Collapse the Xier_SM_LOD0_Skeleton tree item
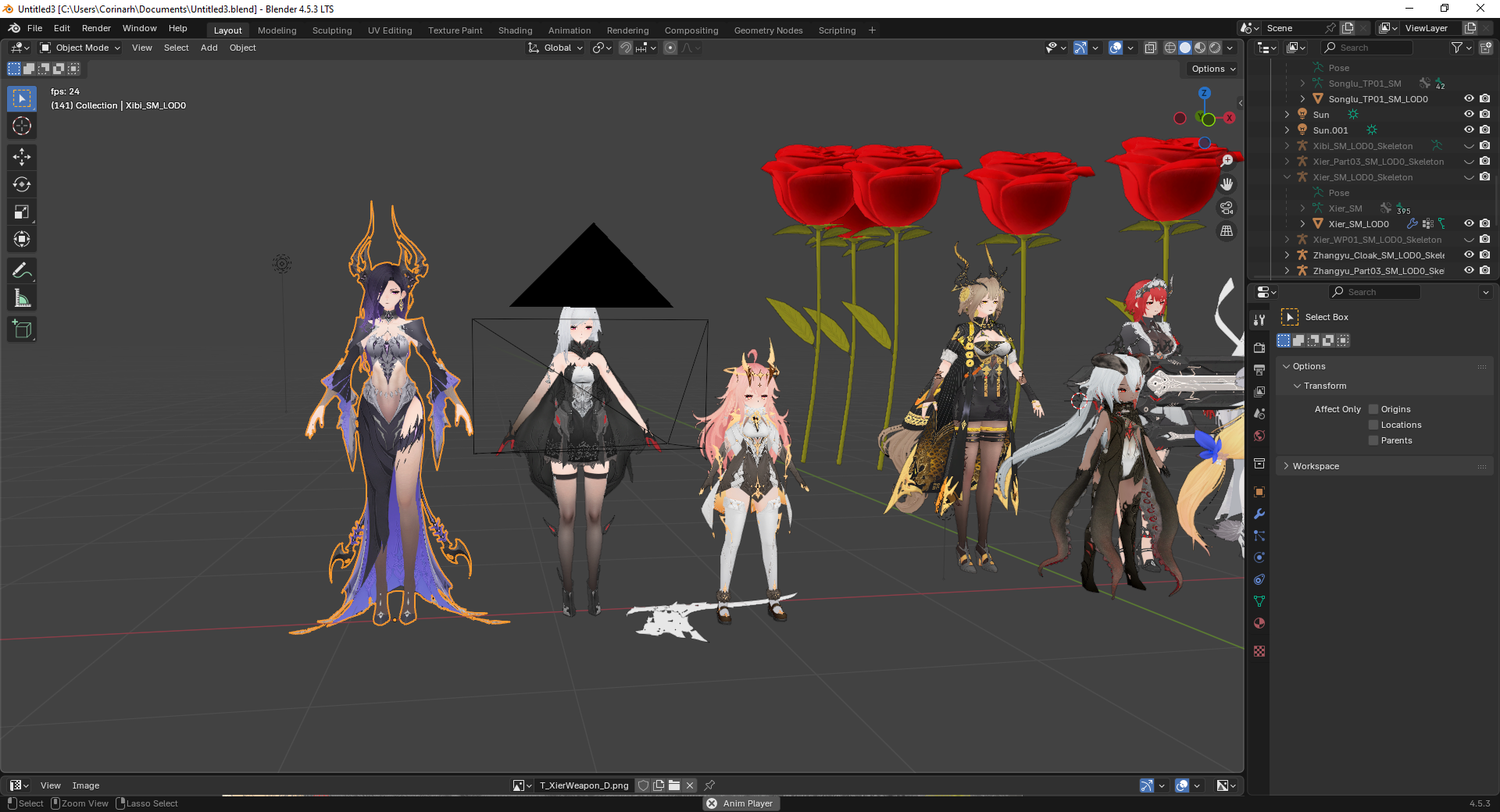1500x812 pixels. tap(1287, 177)
